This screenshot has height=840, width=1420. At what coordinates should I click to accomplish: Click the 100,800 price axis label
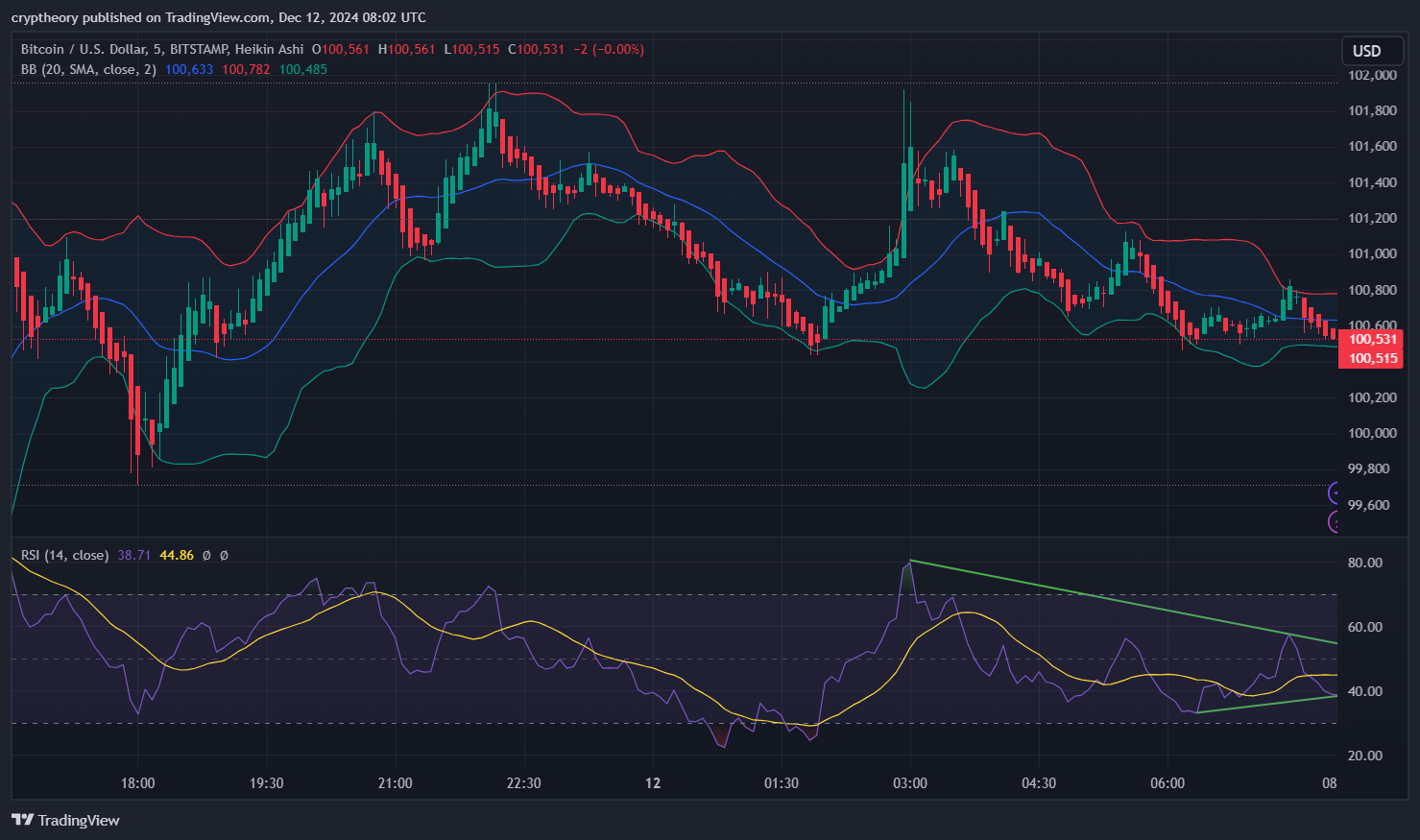coord(1372,290)
